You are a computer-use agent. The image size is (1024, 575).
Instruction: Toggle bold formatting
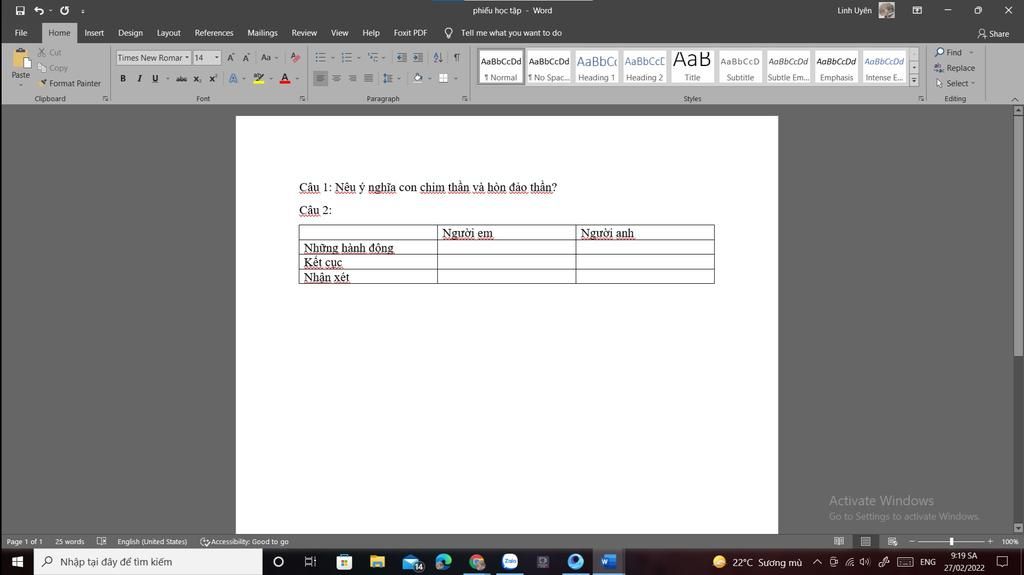(x=123, y=78)
